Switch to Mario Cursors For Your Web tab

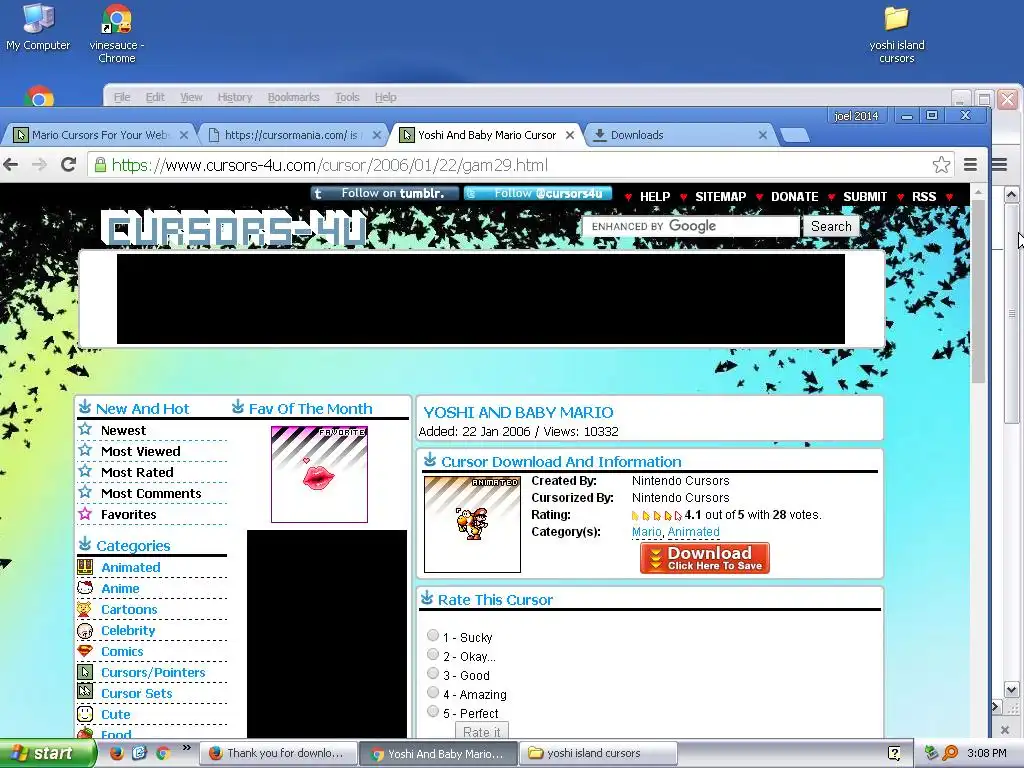click(100, 135)
